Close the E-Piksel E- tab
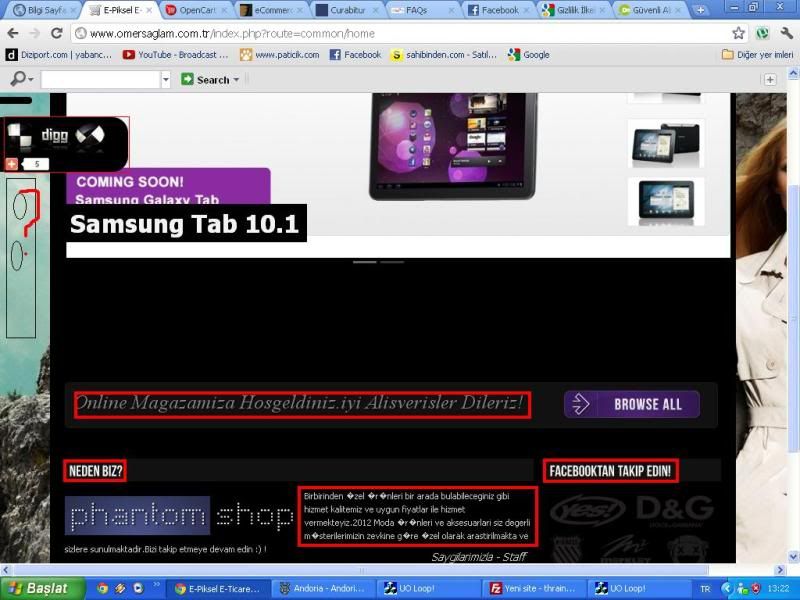Viewport: 800px width, 600px height. tap(148, 10)
